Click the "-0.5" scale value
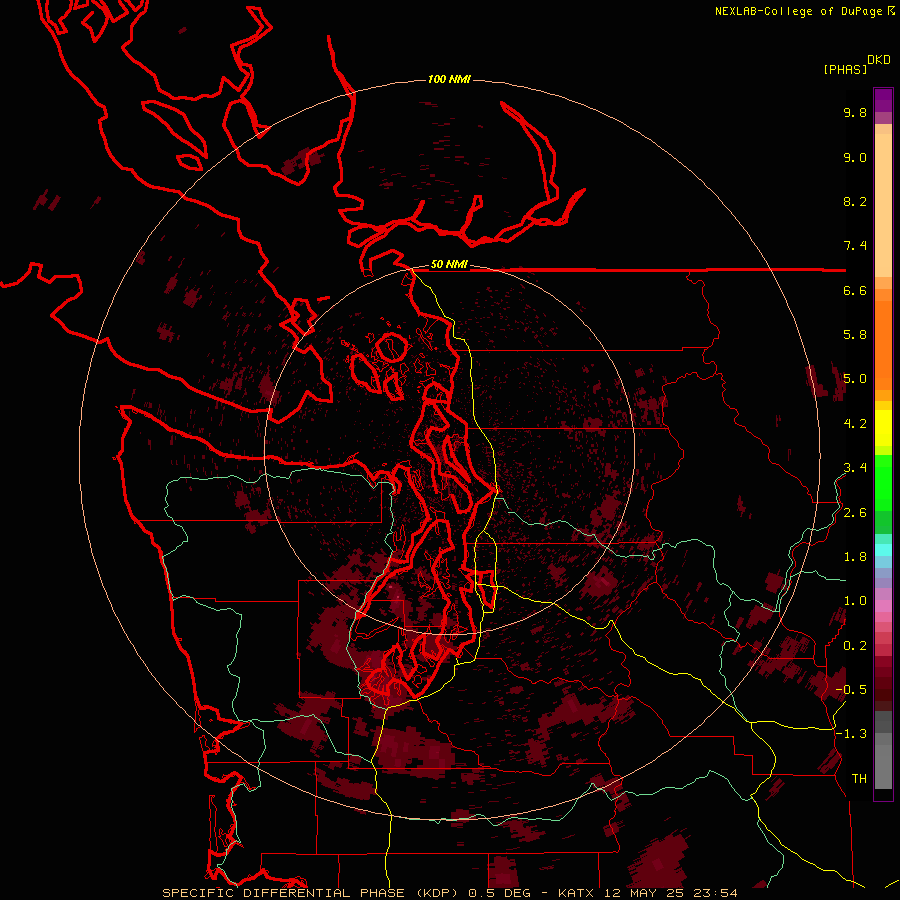Screen dimensions: 900x900 coord(851,689)
